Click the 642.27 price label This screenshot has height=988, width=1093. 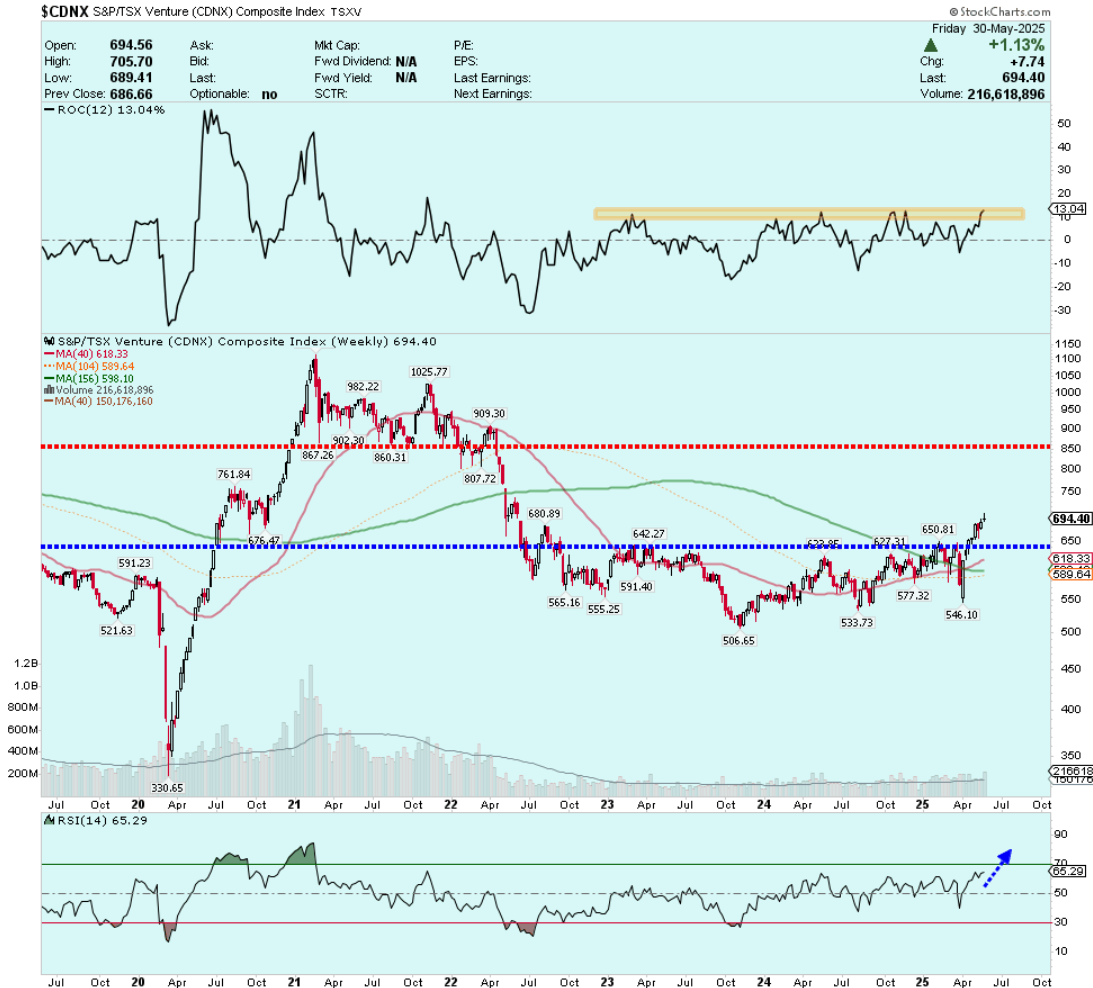point(648,533)
